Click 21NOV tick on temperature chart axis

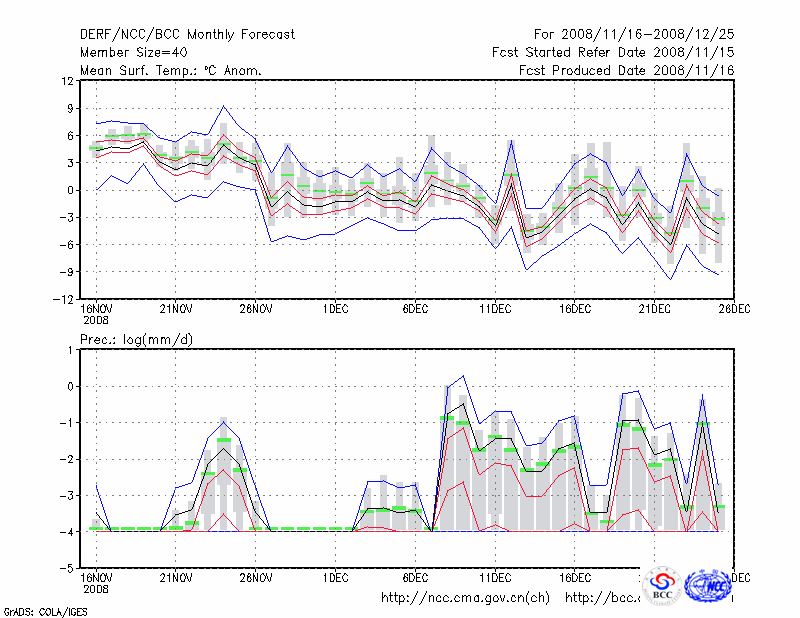(176, 309)
